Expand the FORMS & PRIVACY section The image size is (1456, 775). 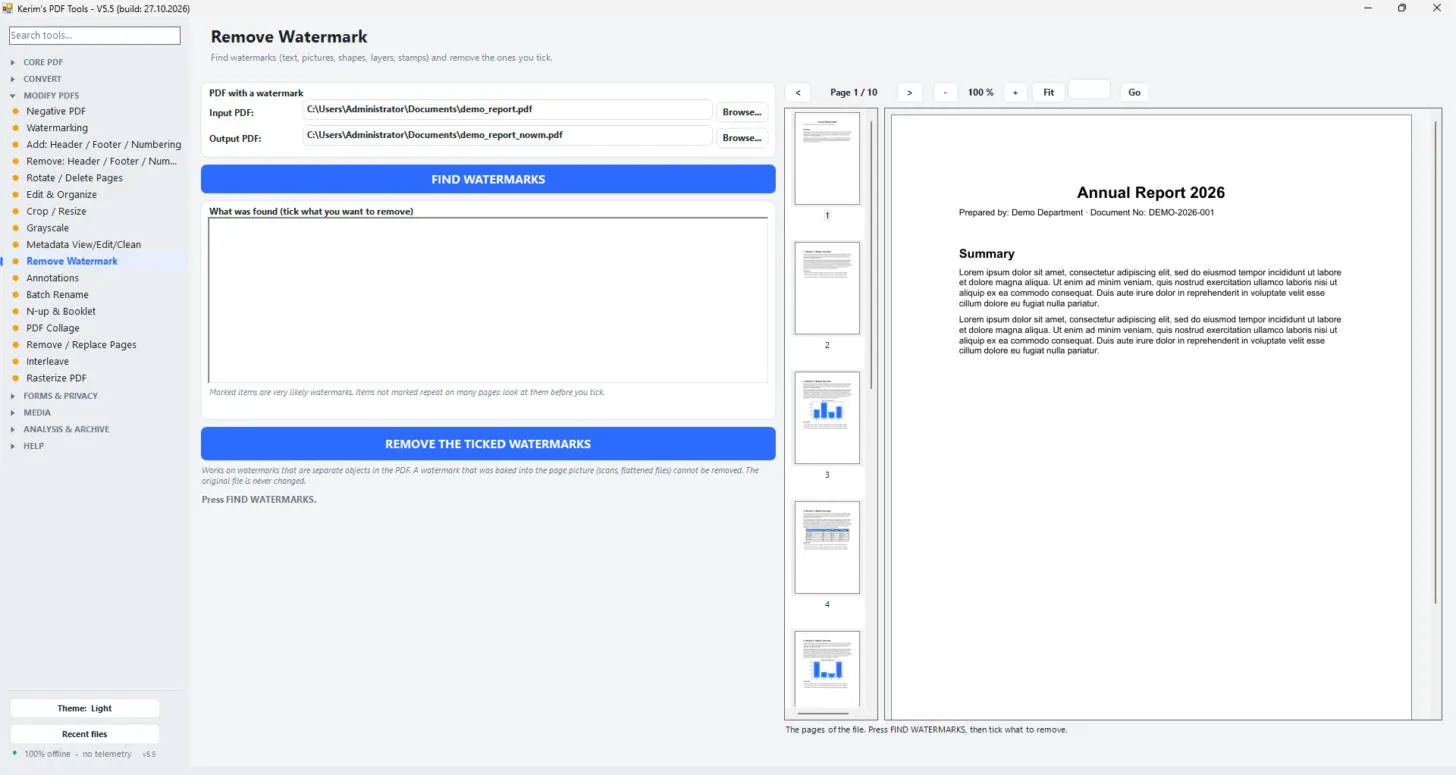[60, 396]
